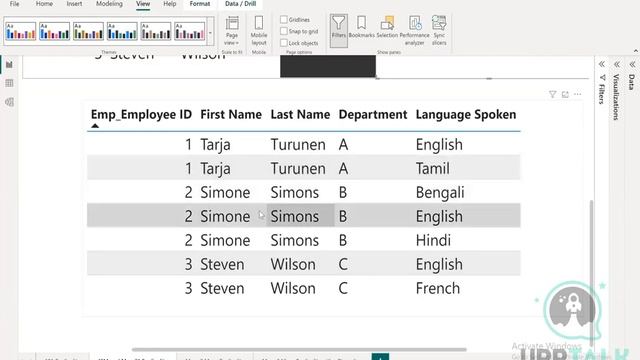Sort by the Language Spoken column header
Viewport: 640px width, 360px height.
click(x=466, y=115)
